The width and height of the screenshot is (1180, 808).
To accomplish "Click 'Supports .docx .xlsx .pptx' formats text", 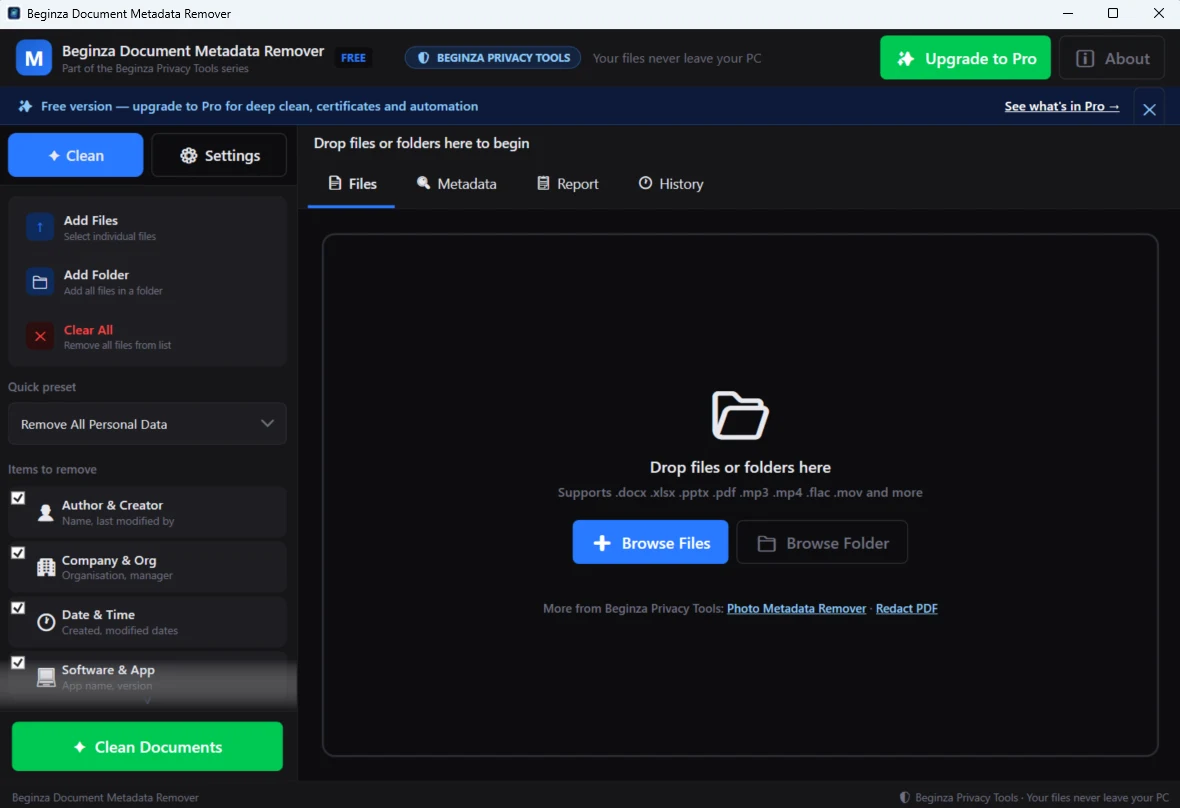I will (740, 492).
